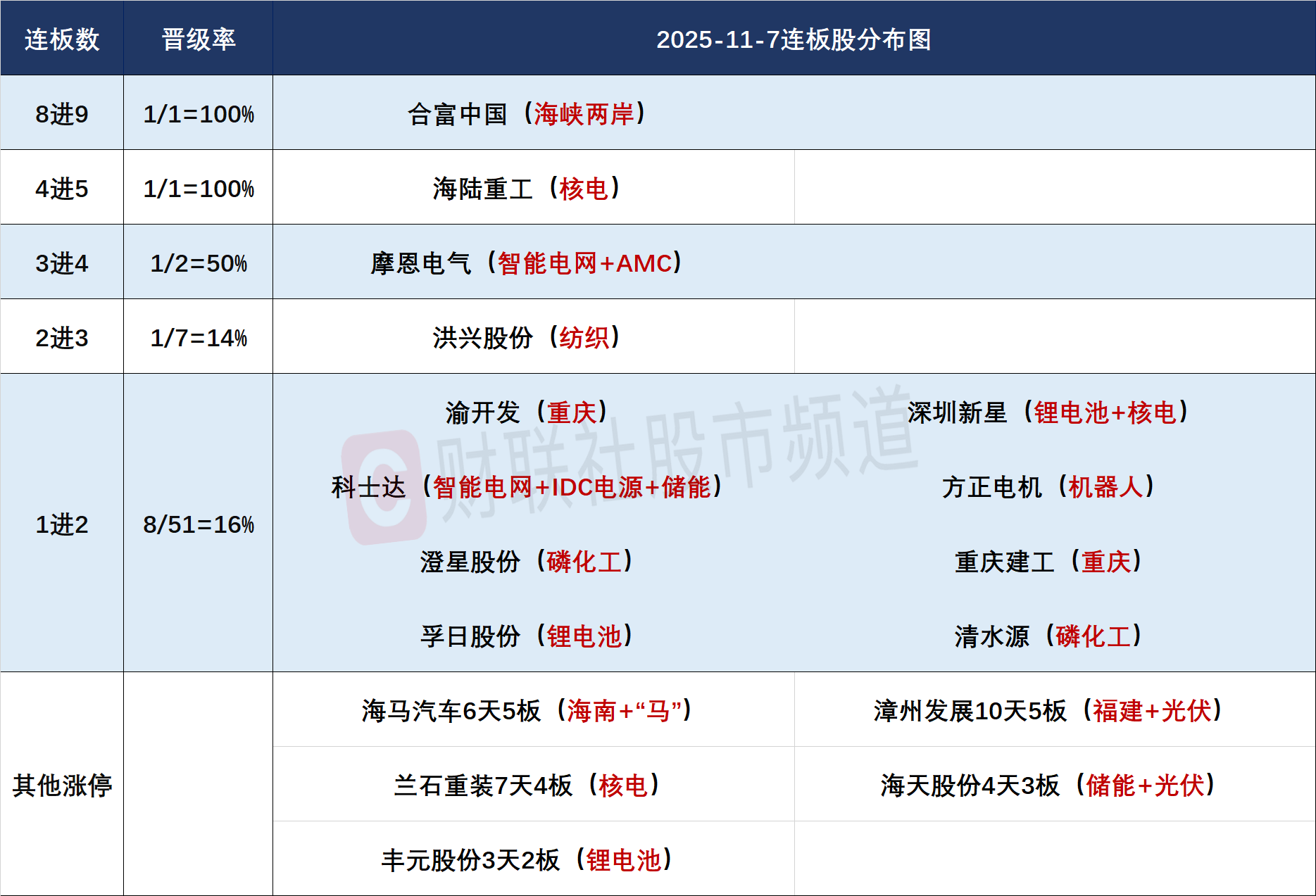Click the "1进2" row label
The height and width of the screenshot is (896, 1316).
tap(62, 524)
